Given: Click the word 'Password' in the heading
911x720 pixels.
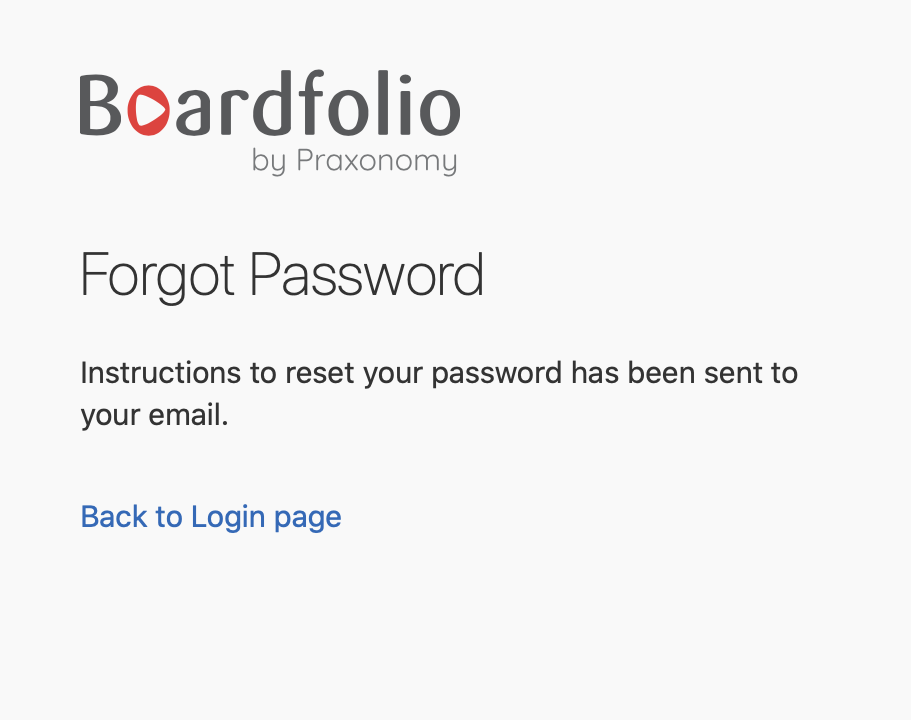Looking at the screenshot, I should 367,274.
